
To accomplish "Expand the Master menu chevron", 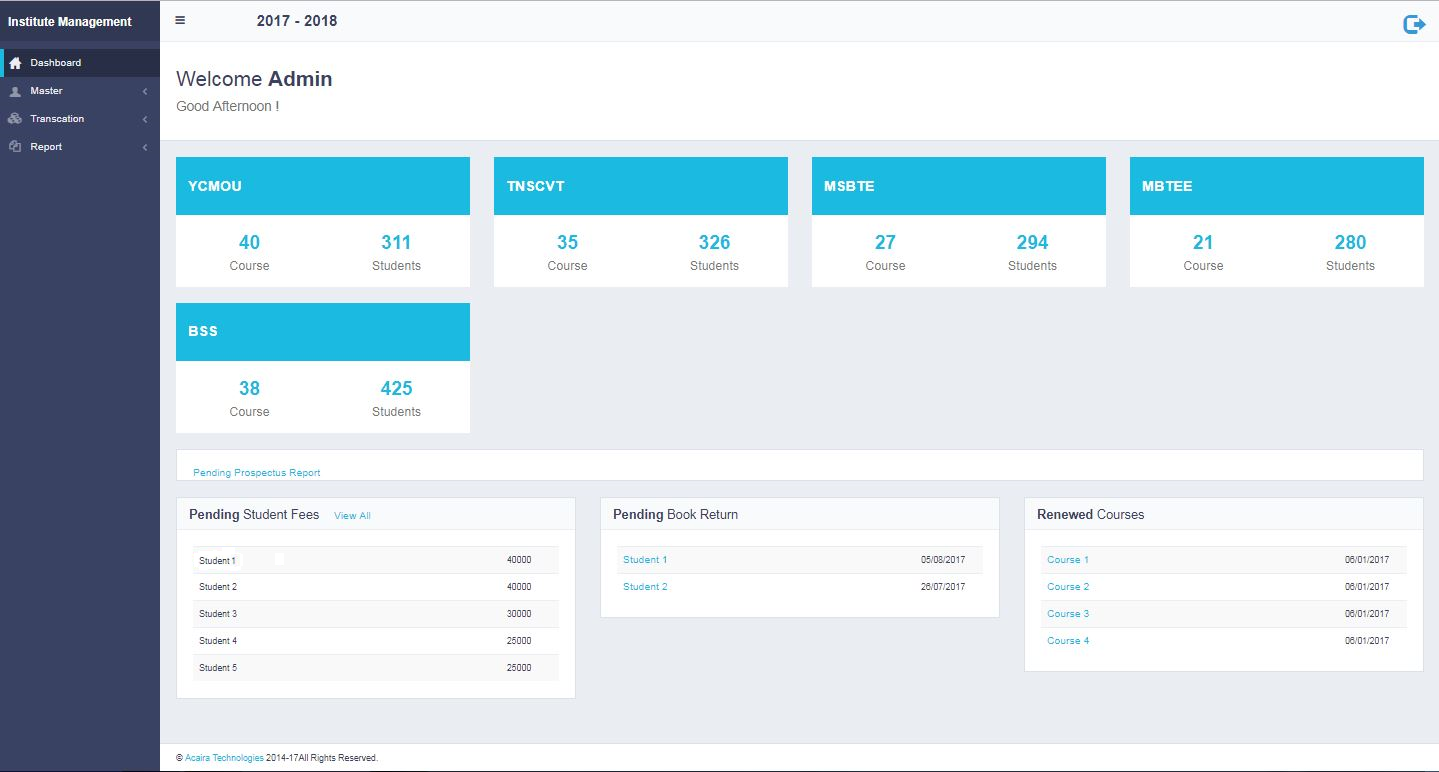I will tap(145, 92).
